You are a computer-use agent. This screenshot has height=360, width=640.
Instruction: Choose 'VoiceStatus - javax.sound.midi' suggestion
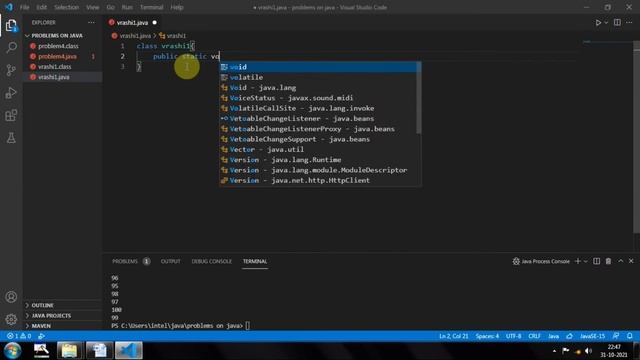pos(318,98)
